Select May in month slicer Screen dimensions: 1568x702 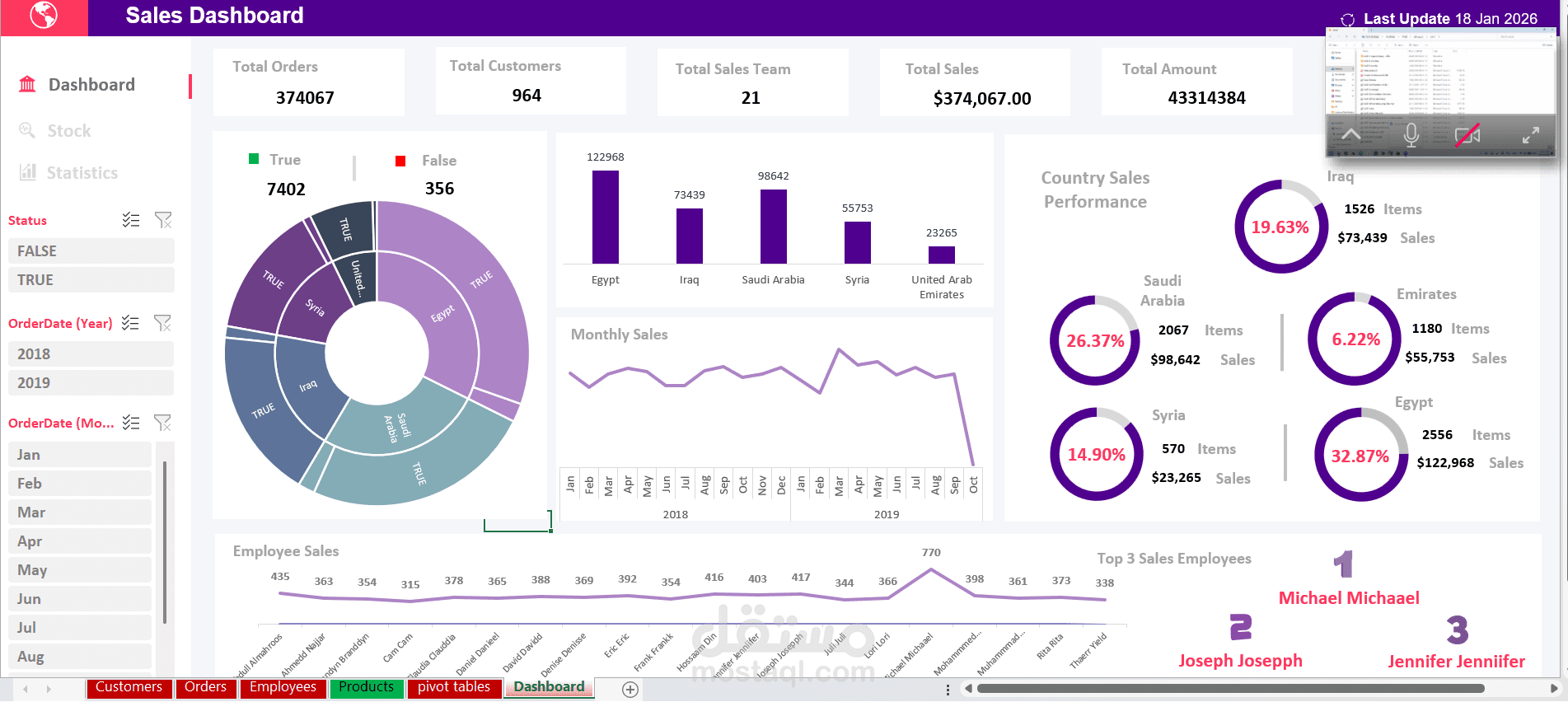[80, 569]
